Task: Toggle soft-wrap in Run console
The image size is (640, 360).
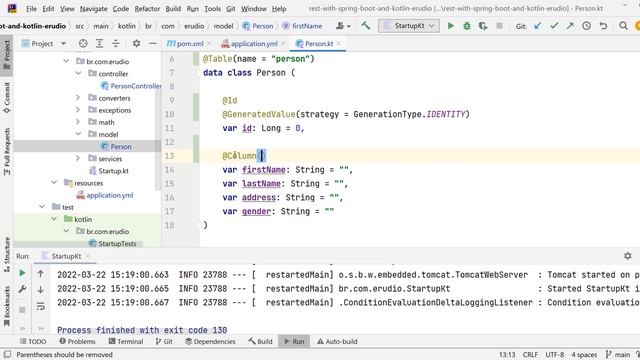Action: coord(40,306)
